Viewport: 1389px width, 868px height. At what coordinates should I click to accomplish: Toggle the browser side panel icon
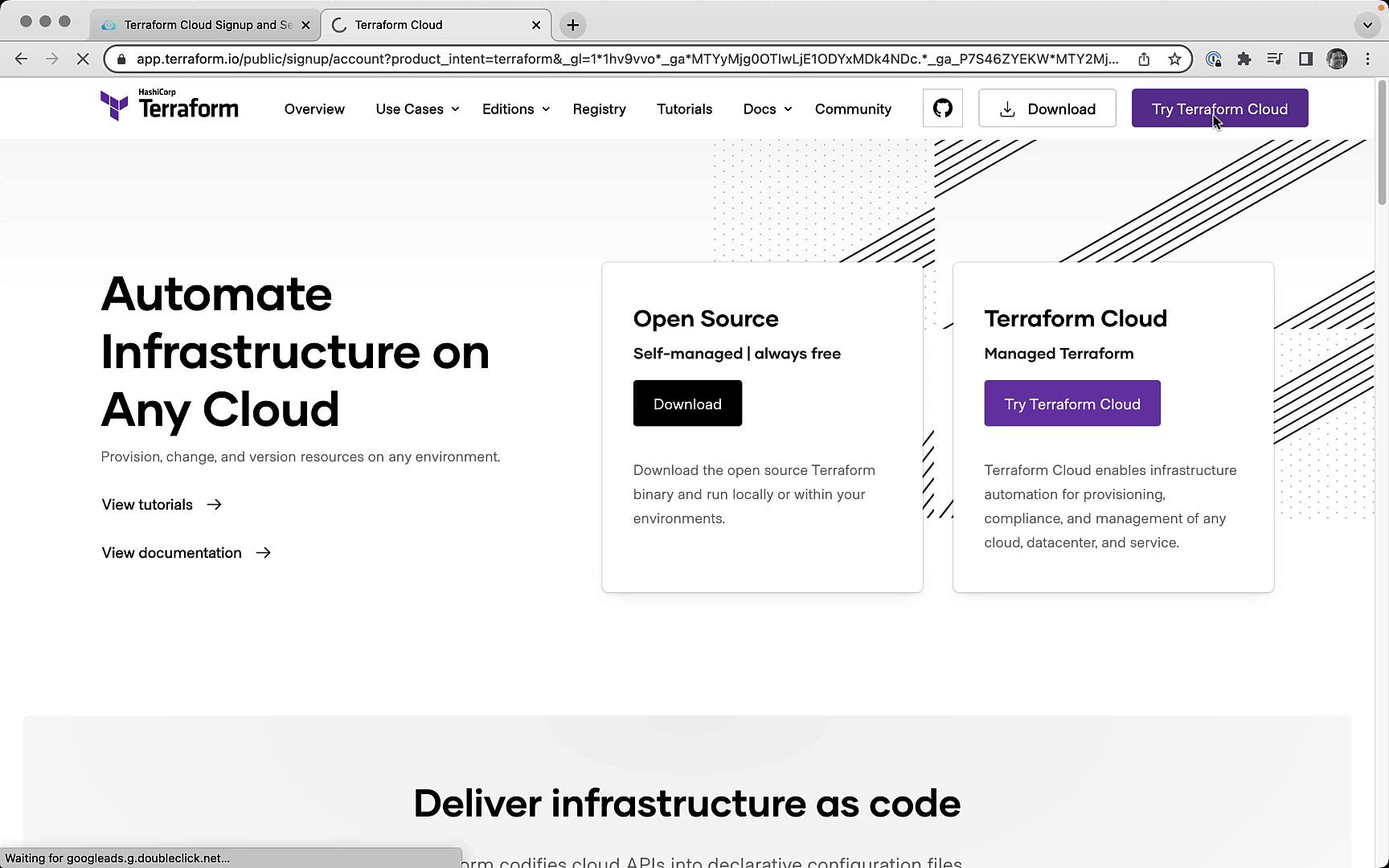[1305, 59]
